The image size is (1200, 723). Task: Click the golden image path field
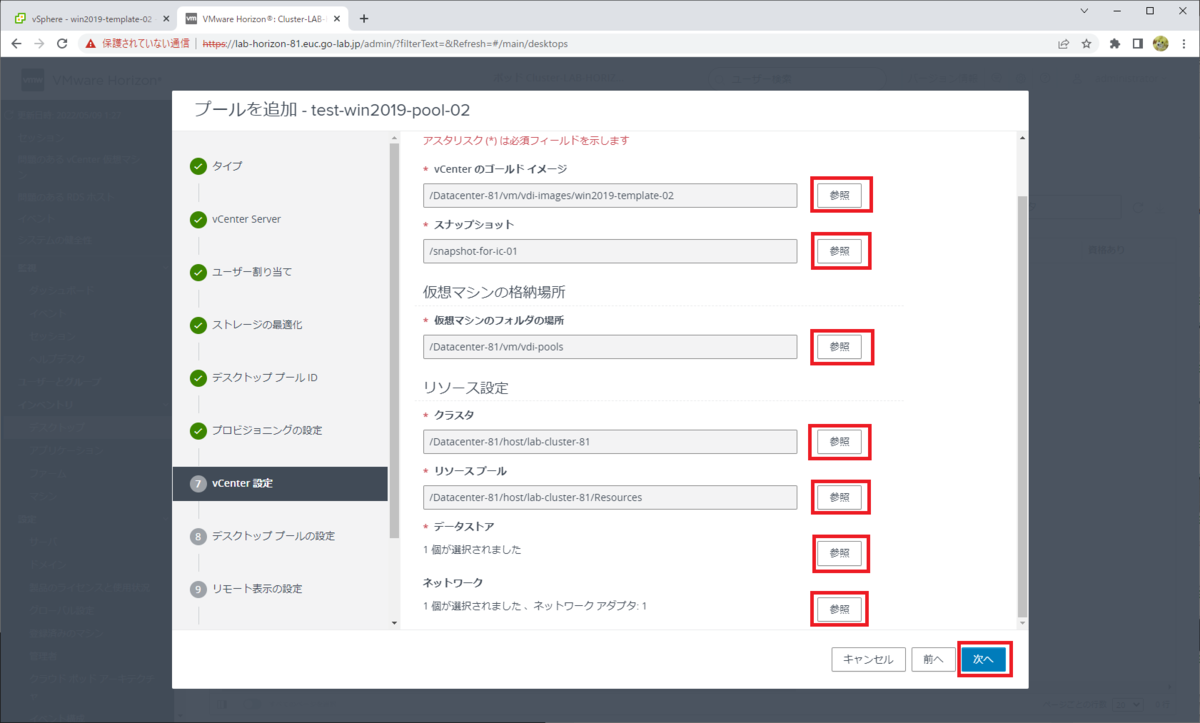pos(610,195)
